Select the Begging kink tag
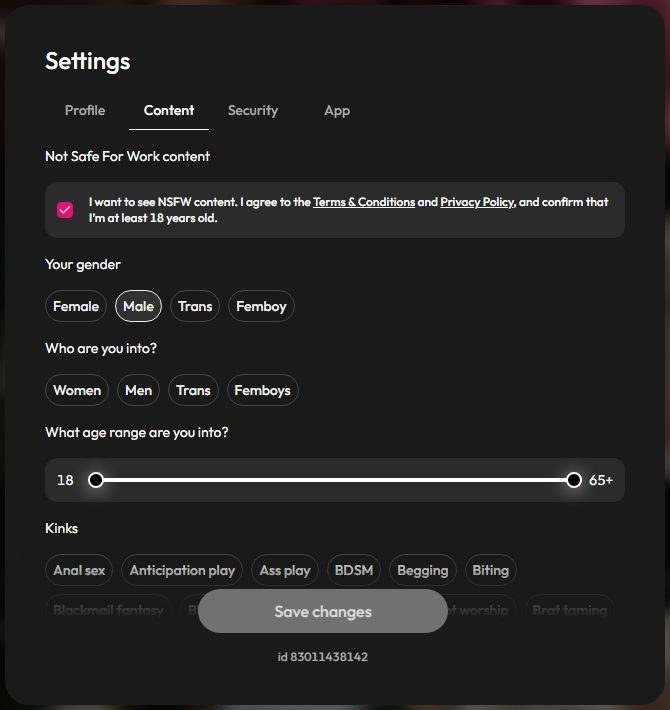 [x=423, y=570]
